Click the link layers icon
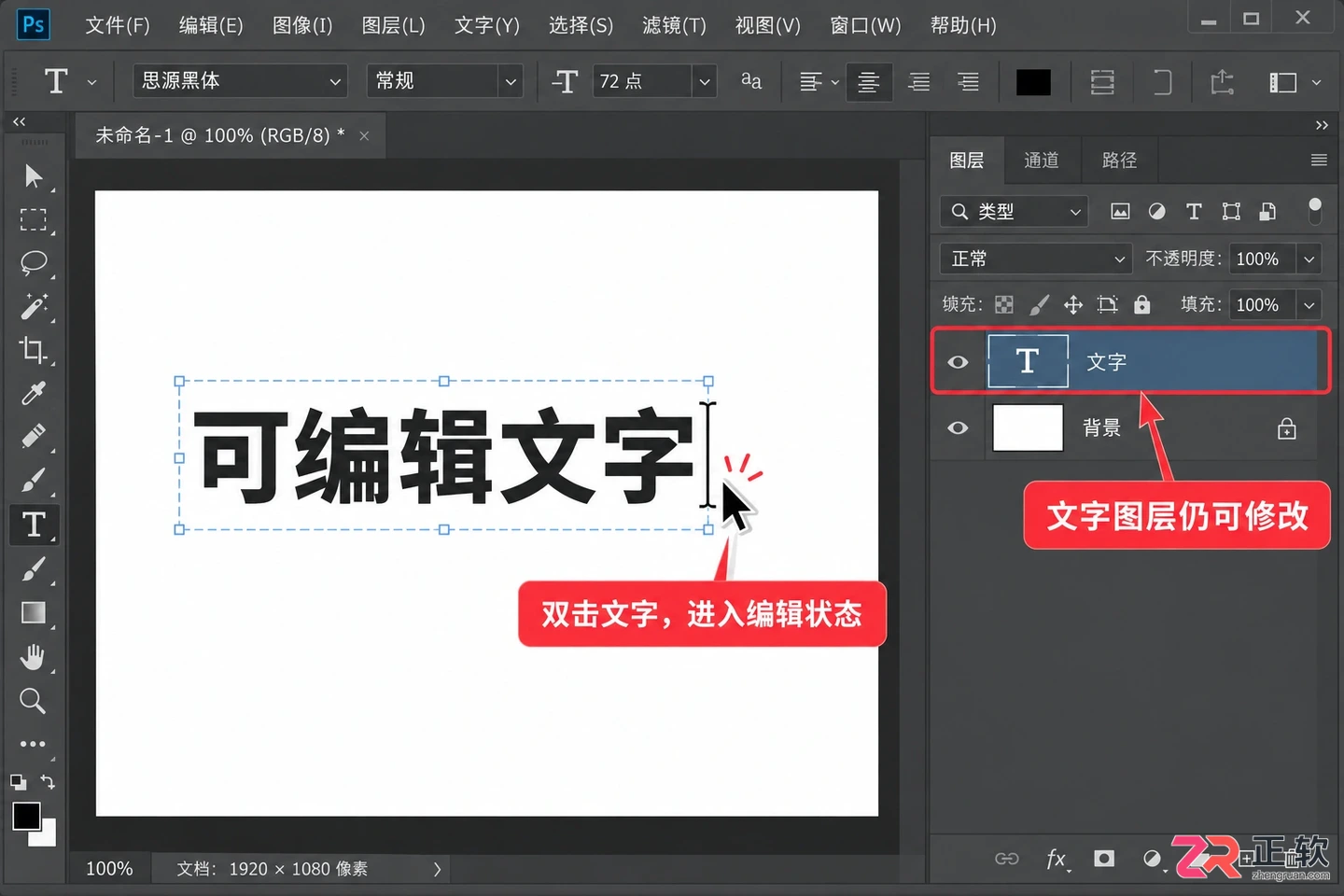This screenshot has height=896, width=1344. click(1007, 859)
